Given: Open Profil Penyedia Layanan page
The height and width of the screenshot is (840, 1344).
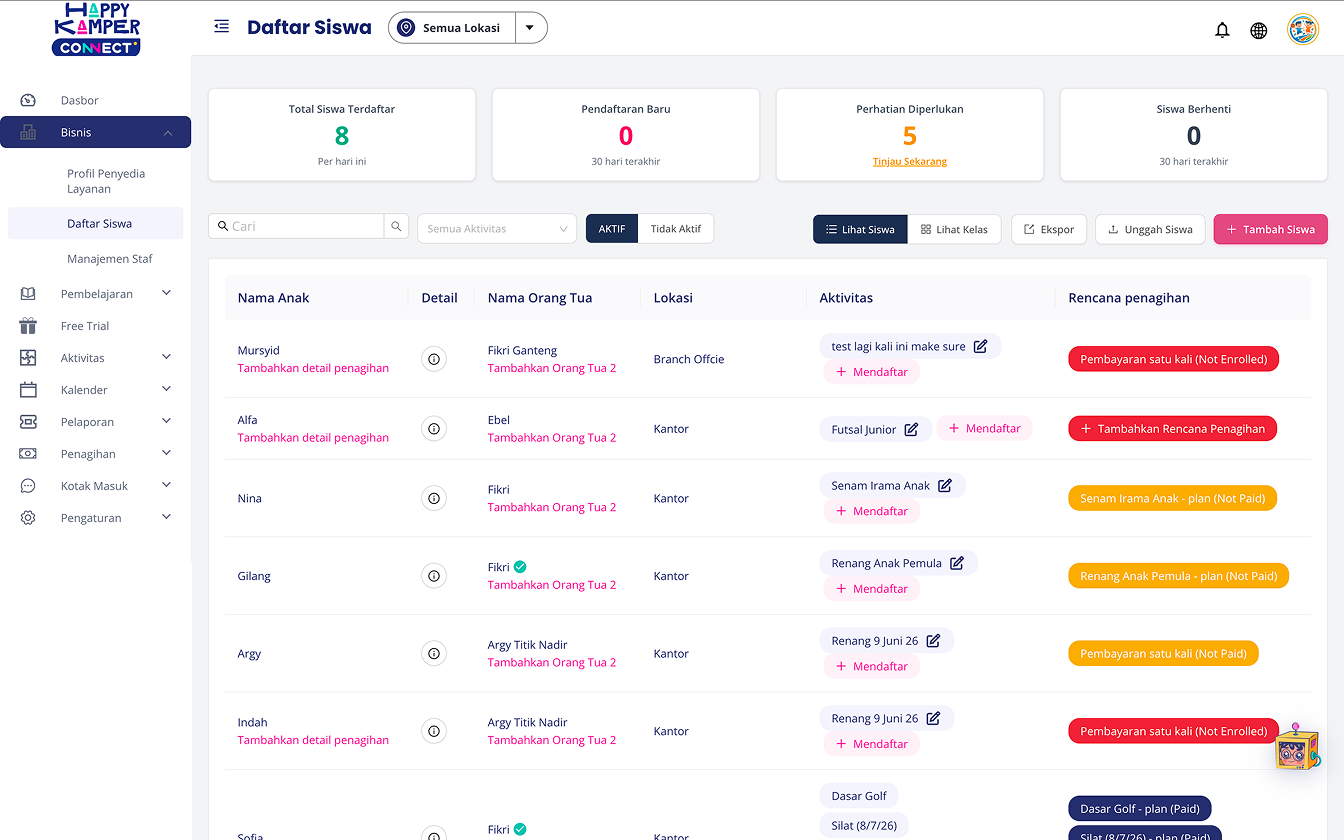Looking at the screenshot, I should 106,181.
